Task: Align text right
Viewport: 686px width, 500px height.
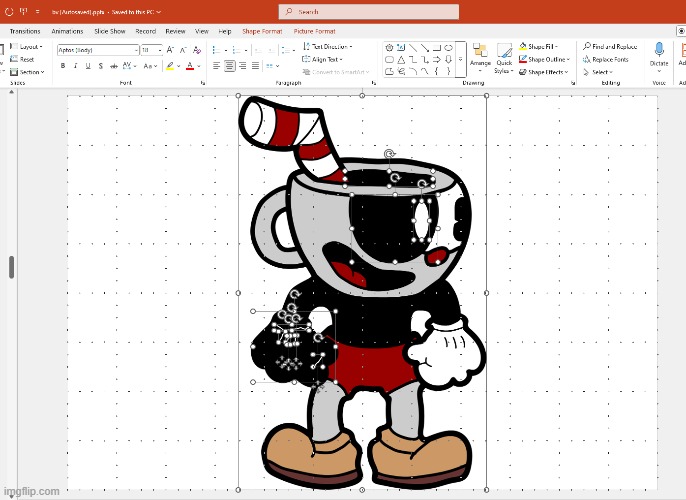Action: click(x=242, y=66)
